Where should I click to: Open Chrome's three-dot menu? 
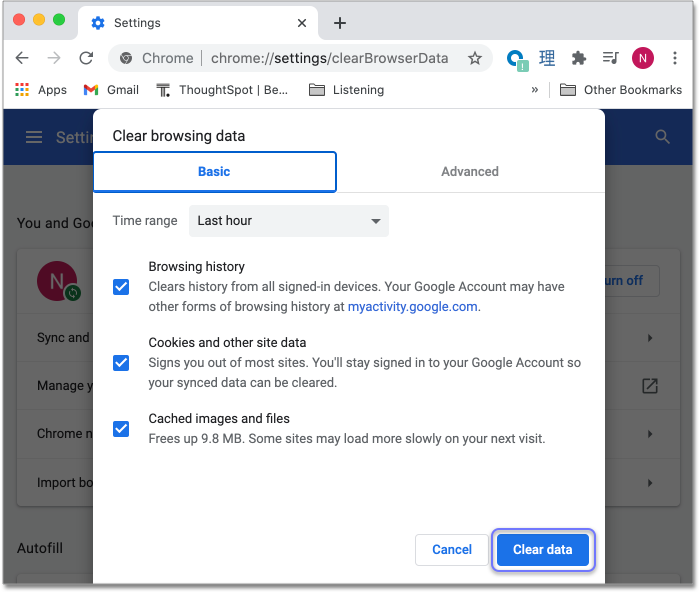[x=675, y=58]
